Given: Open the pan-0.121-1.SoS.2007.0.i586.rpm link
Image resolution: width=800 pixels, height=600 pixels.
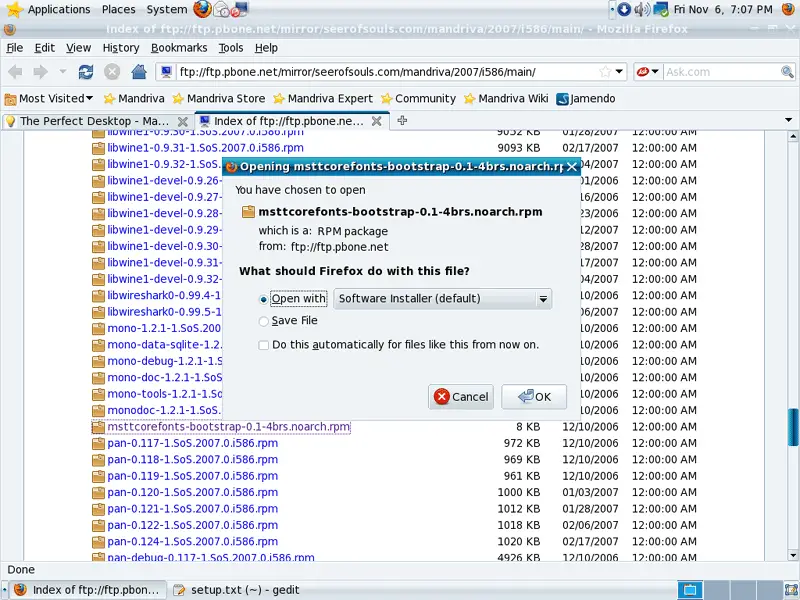Looking at the screenshot, I should click(192, 509).
